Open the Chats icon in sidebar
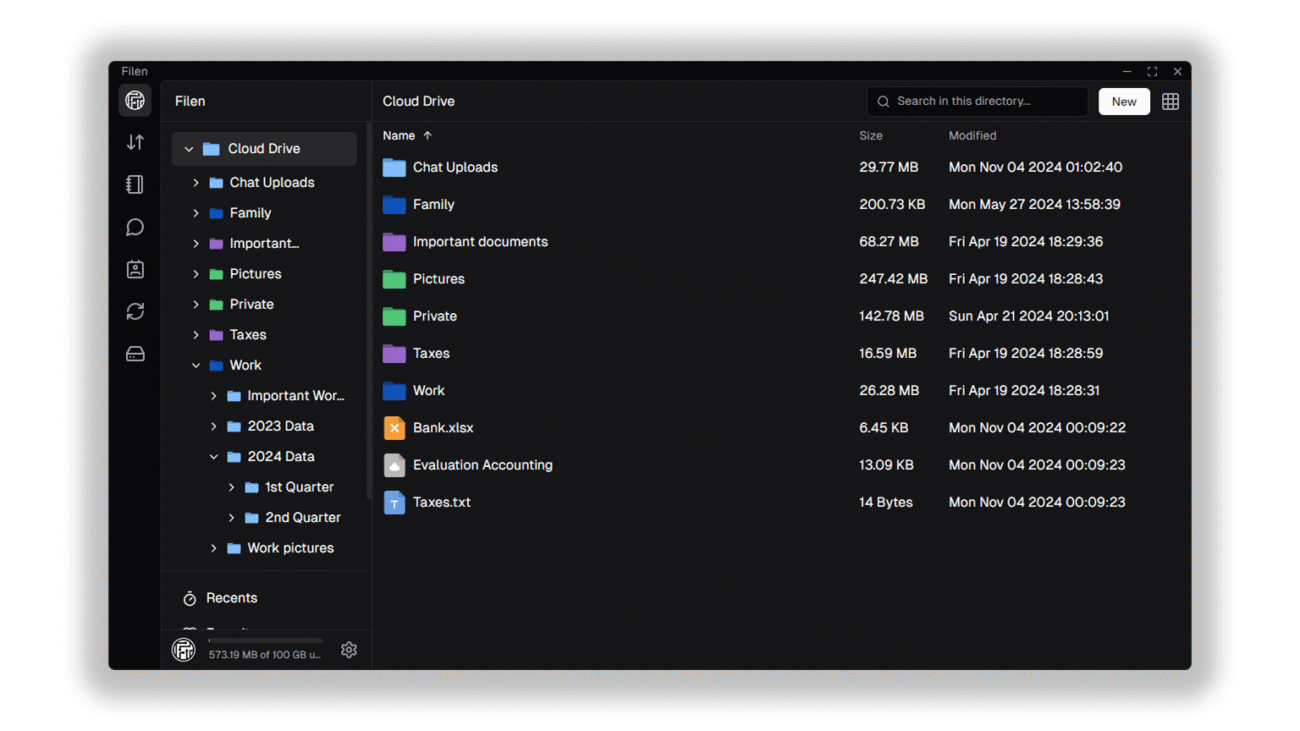Viewport: 1300px width, 731px height. (135, 228)
